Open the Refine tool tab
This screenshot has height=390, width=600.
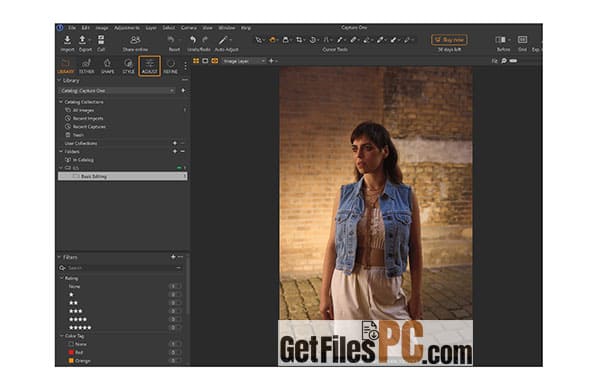(171, 66)
